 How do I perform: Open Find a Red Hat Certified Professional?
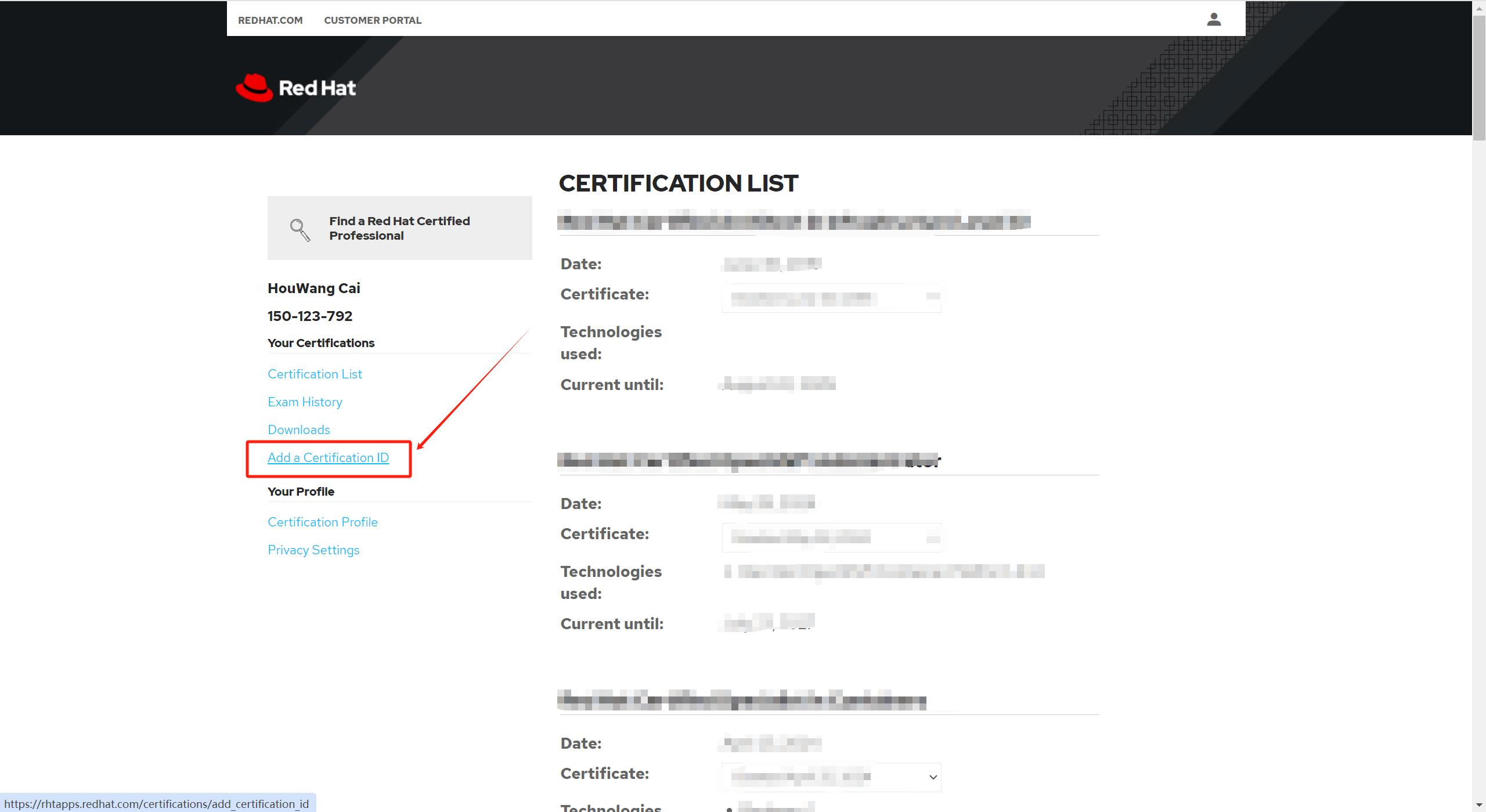tap(399, 228)
